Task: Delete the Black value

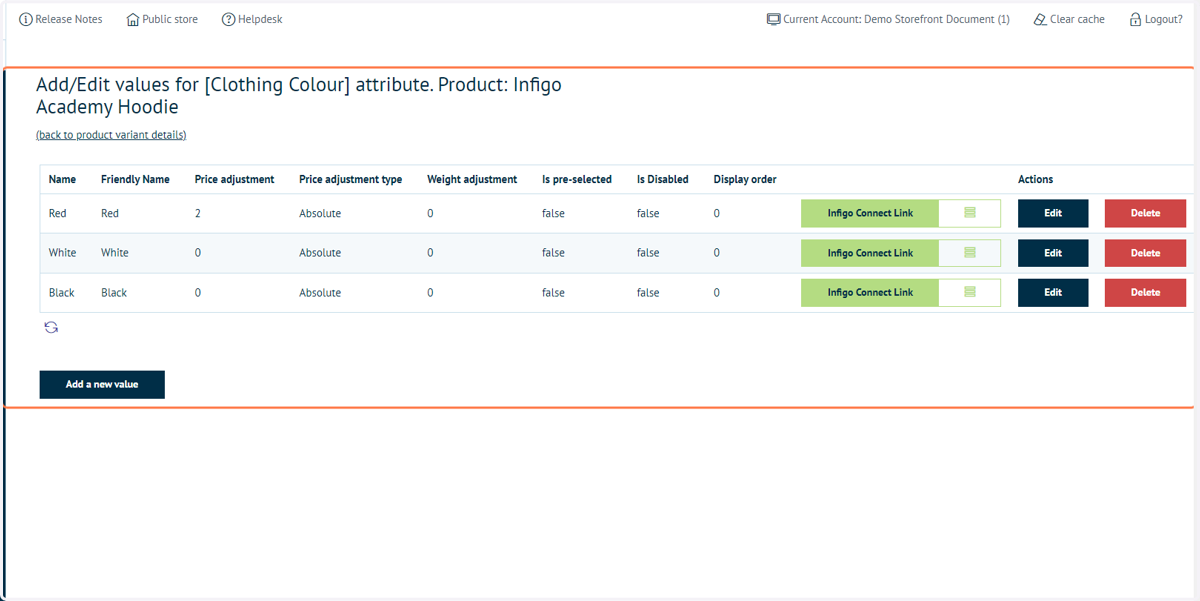Action: (1145, 292)
